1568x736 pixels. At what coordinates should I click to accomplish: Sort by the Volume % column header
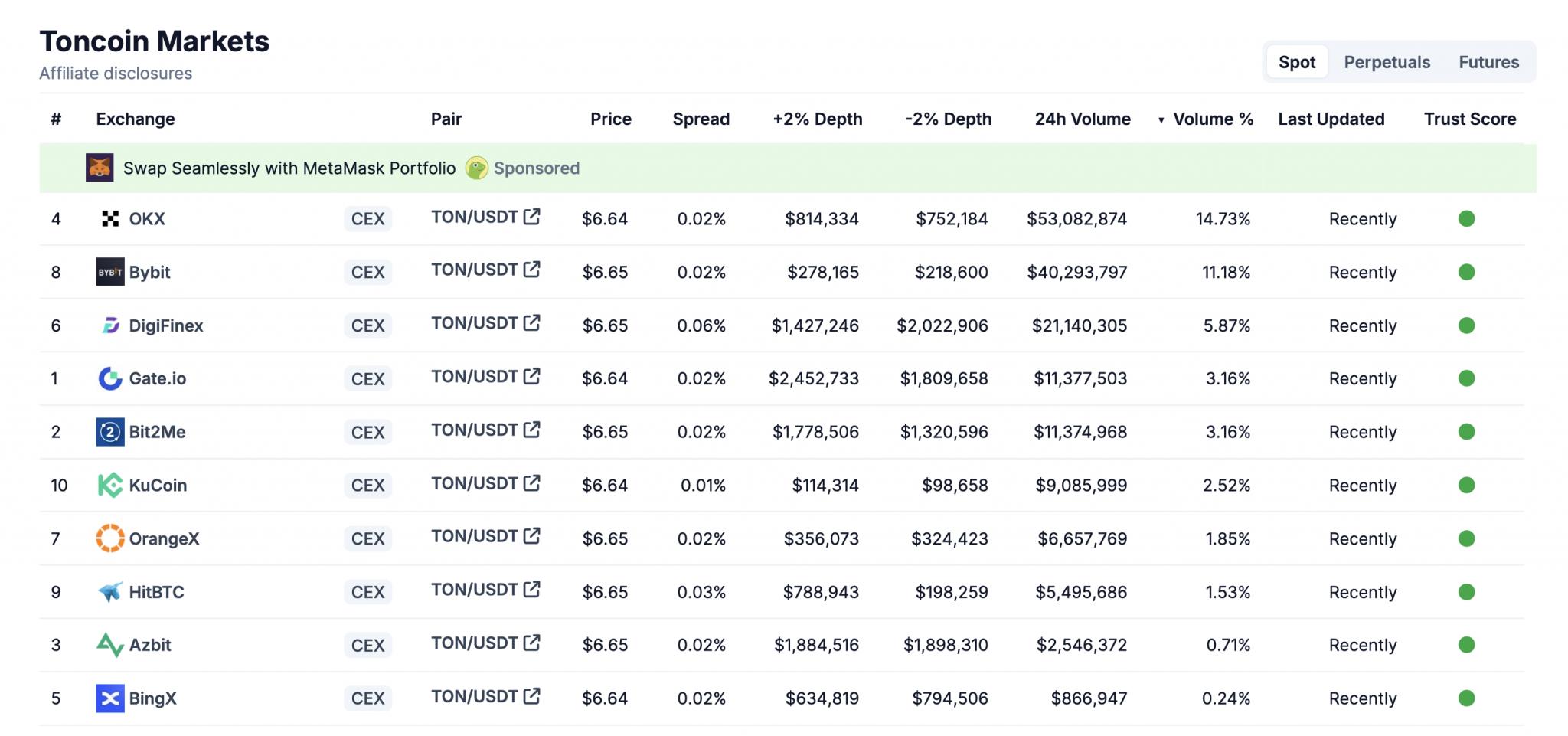point(1213,119)
